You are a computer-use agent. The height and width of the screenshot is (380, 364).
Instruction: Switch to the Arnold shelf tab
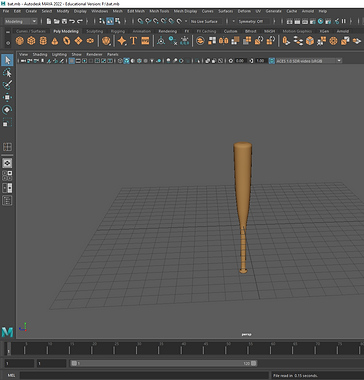coord(342,31)
